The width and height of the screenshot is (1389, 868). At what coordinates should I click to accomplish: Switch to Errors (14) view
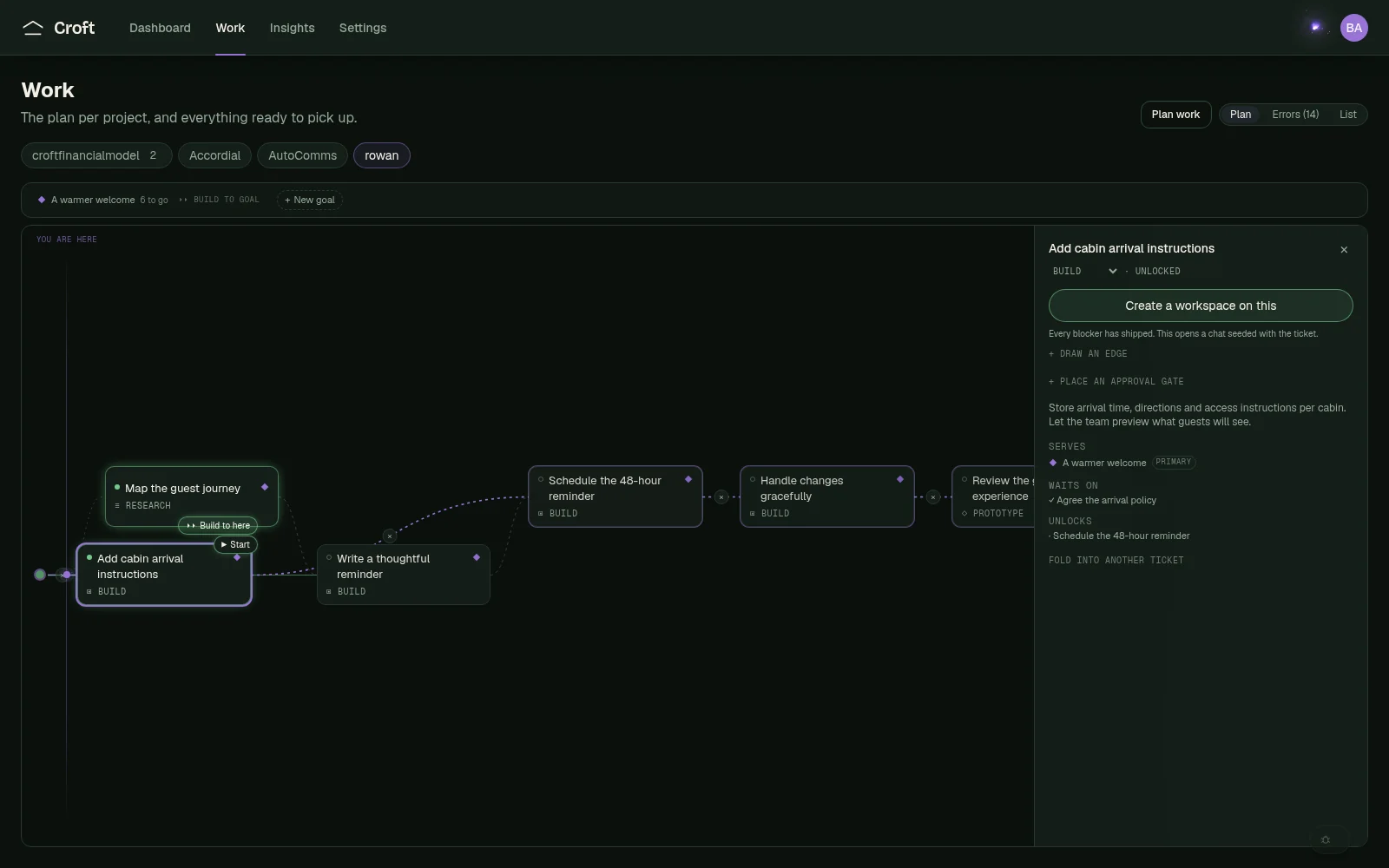[x=1295, y=115]
